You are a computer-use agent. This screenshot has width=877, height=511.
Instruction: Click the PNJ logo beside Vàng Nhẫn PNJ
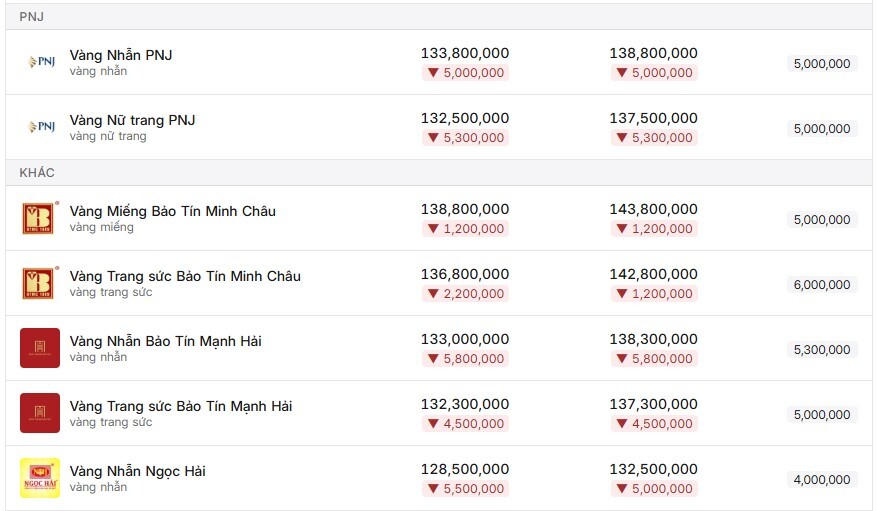point(42,61)
